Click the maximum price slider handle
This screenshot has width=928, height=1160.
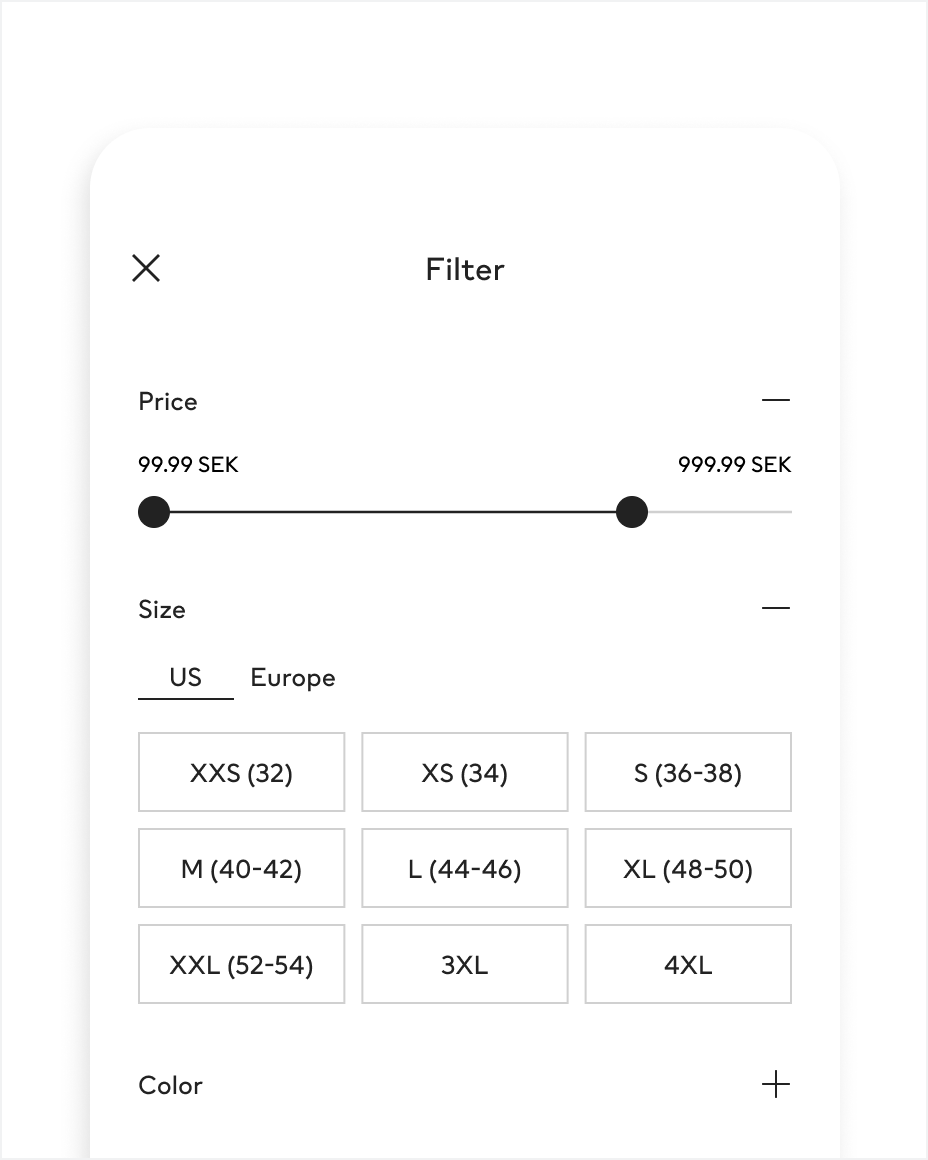pyautogui.click(x=632, y=512)
